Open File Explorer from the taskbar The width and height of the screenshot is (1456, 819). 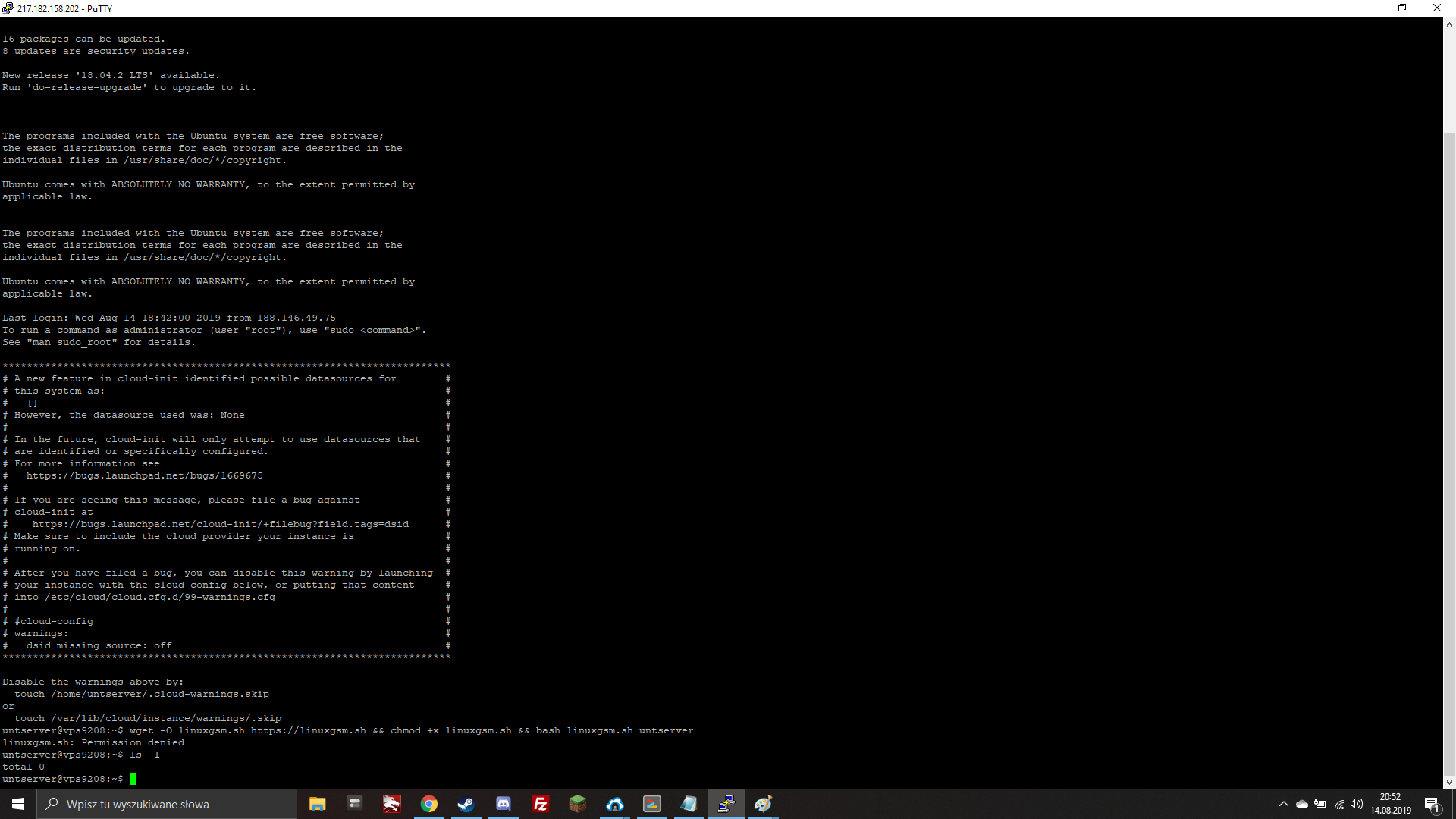317,804
